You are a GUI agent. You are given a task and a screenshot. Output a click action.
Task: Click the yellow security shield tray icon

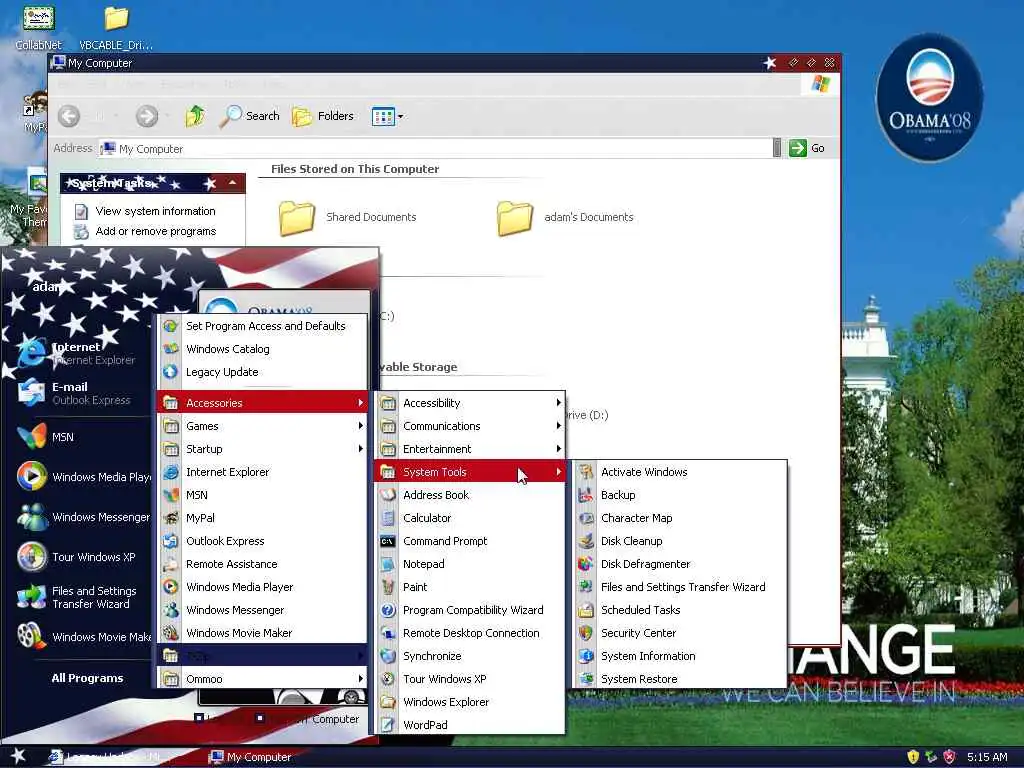pos(913,757)
